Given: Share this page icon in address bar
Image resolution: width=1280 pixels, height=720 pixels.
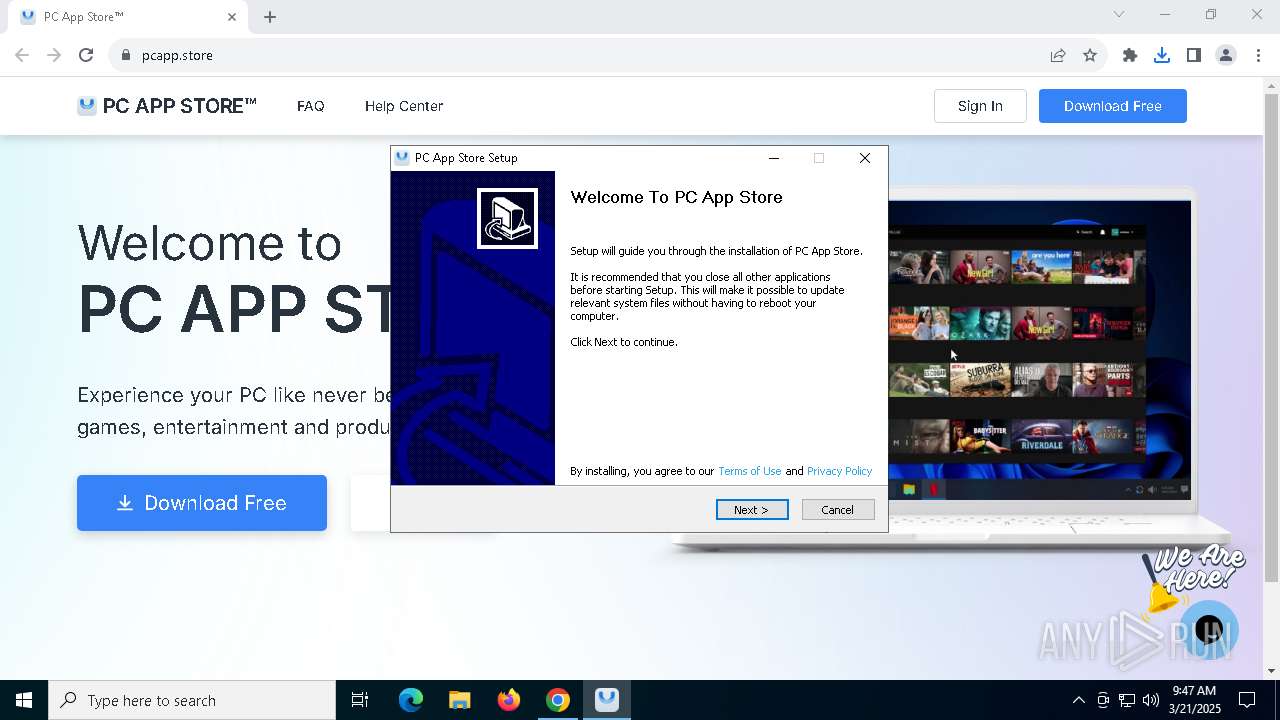Looking at the screenshot, I should click(1058, 55).
